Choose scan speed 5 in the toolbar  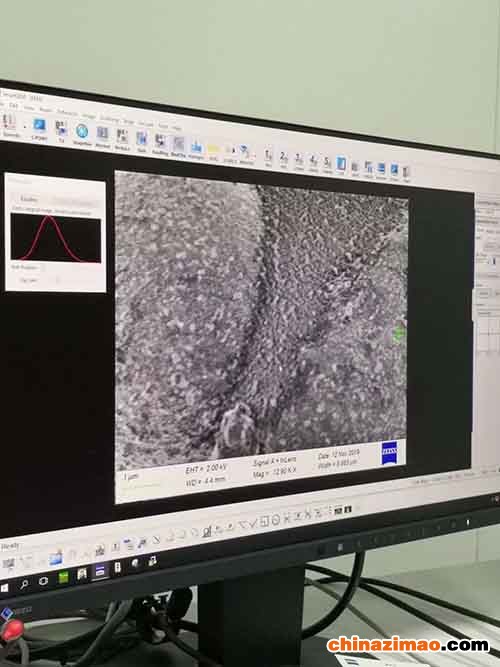click(x=327, y=162)
